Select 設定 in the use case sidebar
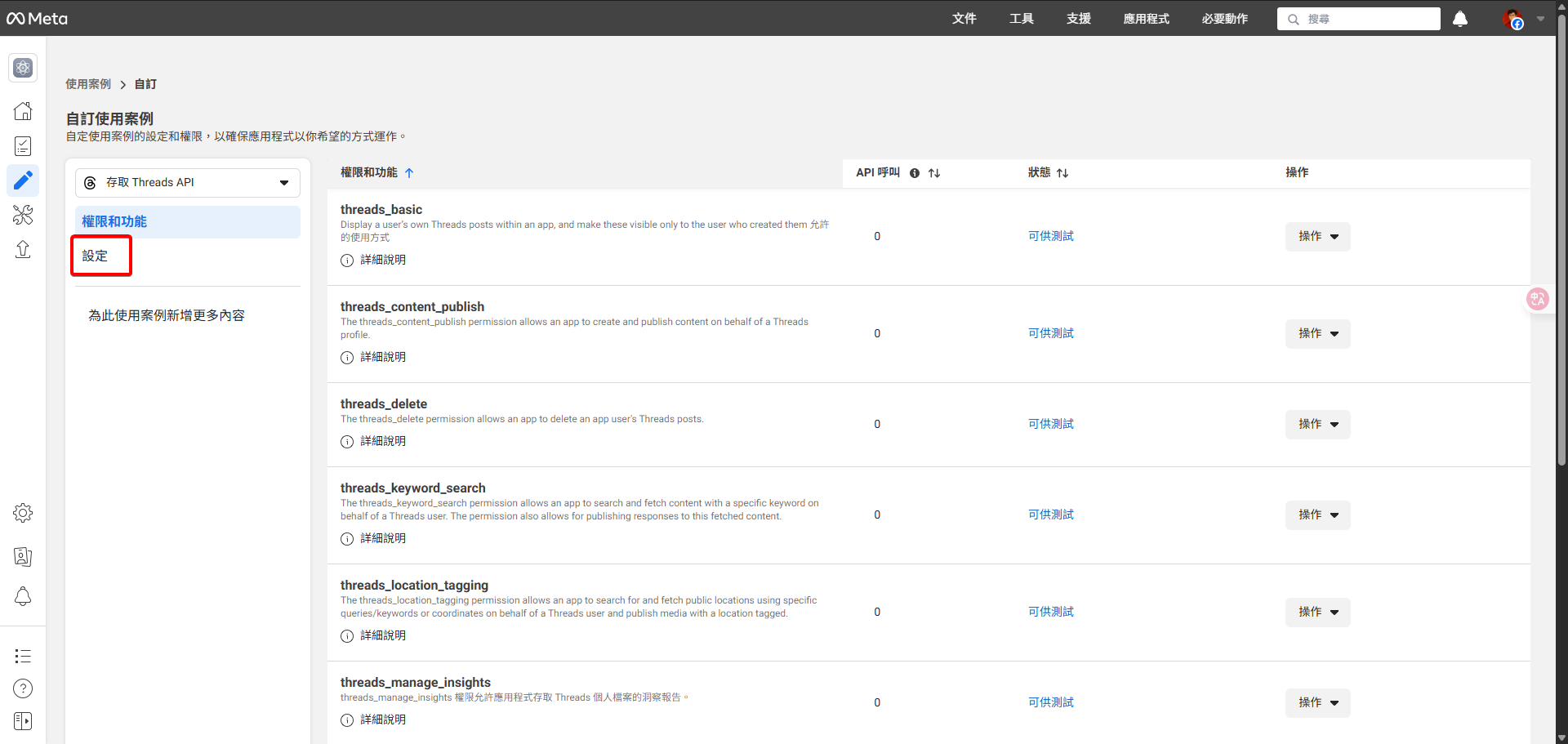 pos(92,255)
